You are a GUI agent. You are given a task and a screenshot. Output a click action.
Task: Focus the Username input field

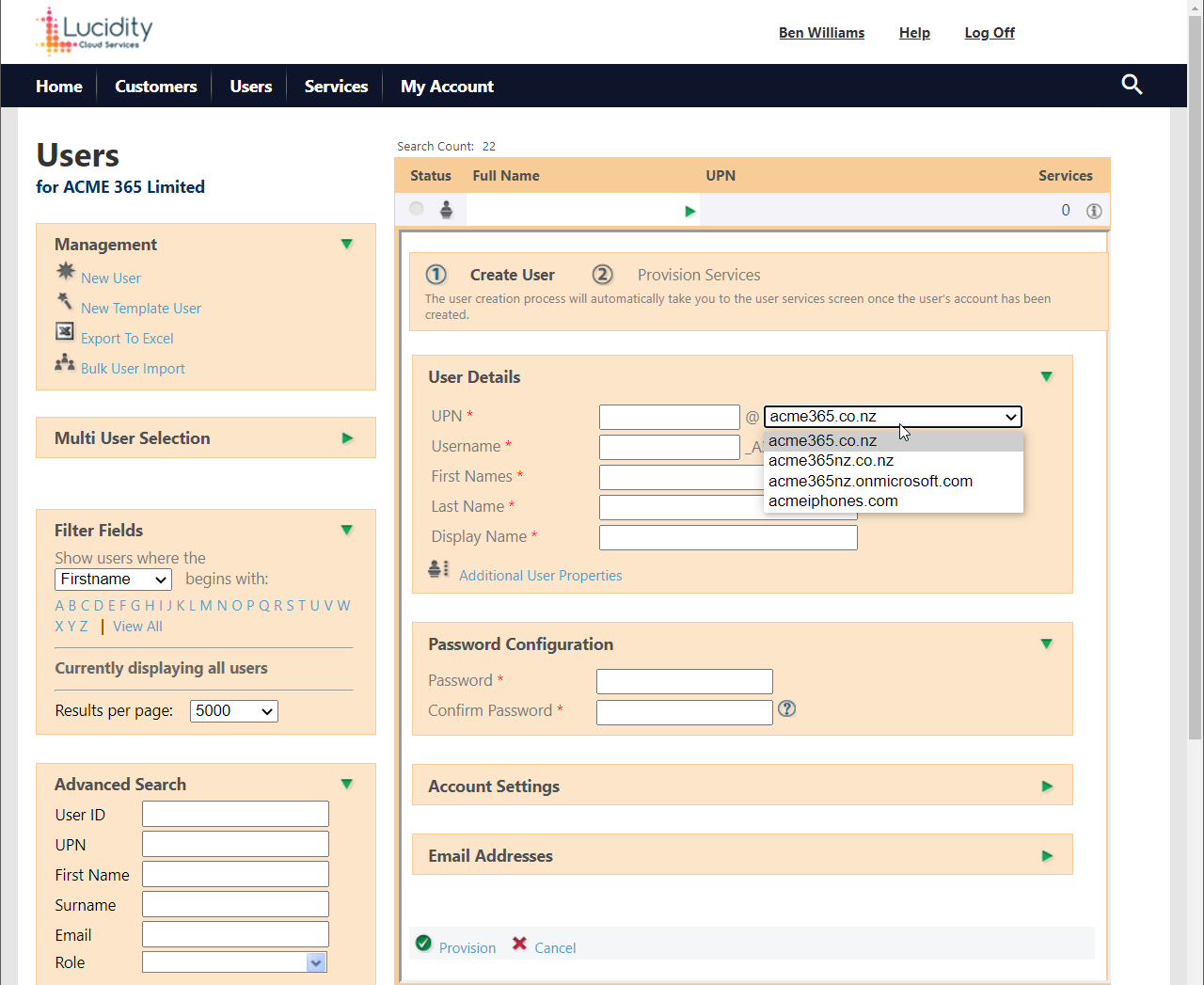670,447
